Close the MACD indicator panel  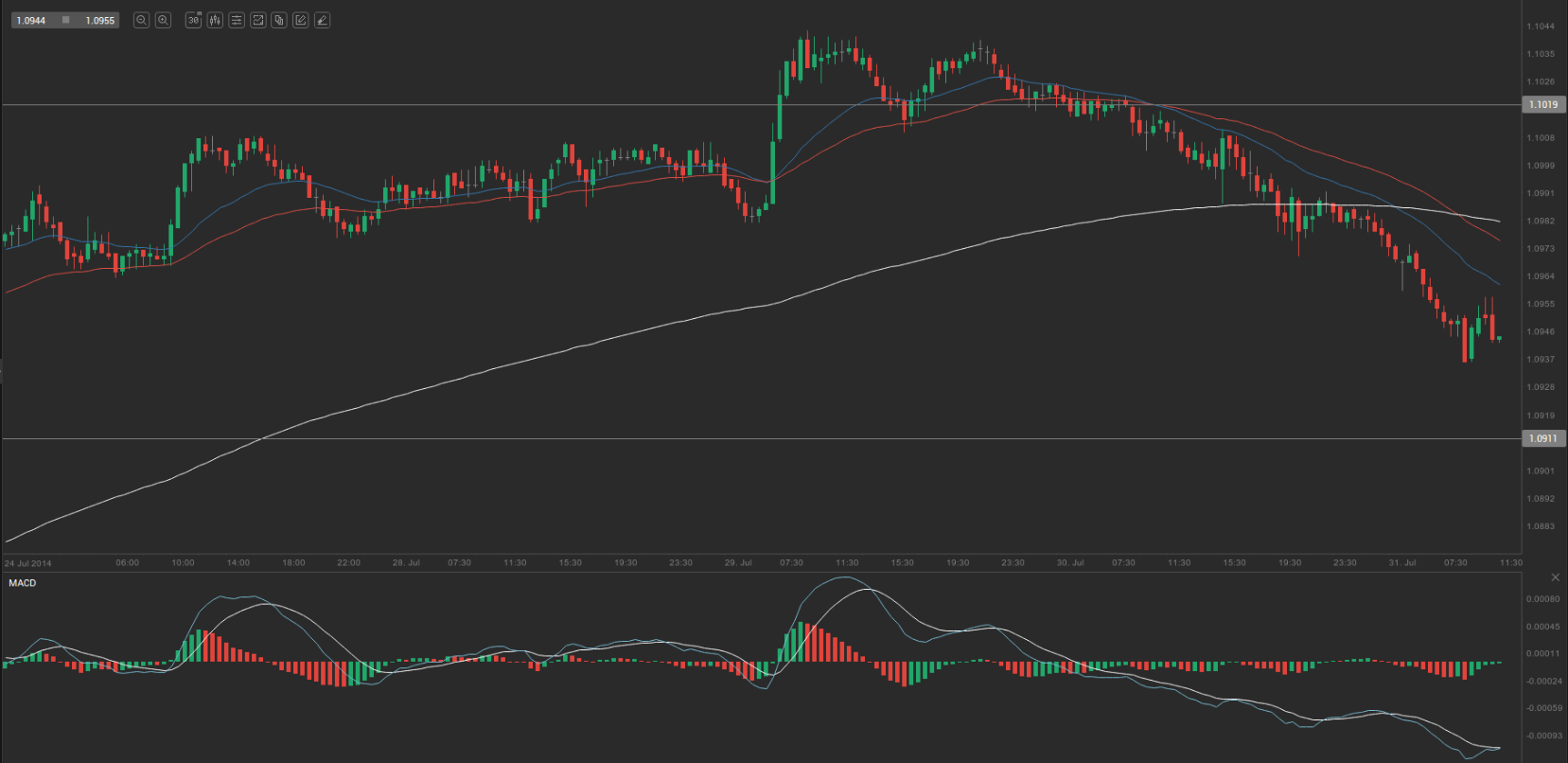1555,577
